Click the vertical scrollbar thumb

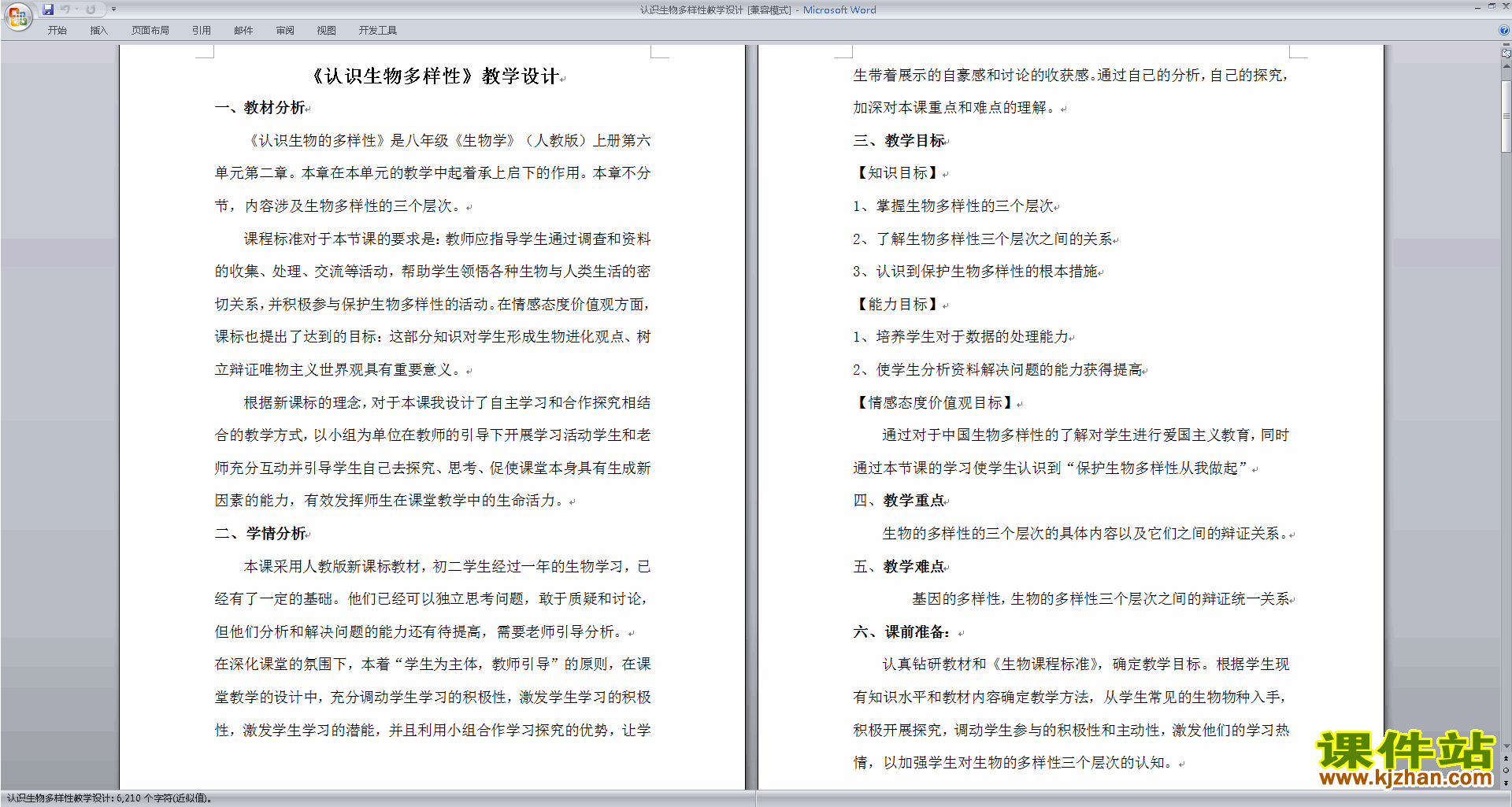[1506, 116]
